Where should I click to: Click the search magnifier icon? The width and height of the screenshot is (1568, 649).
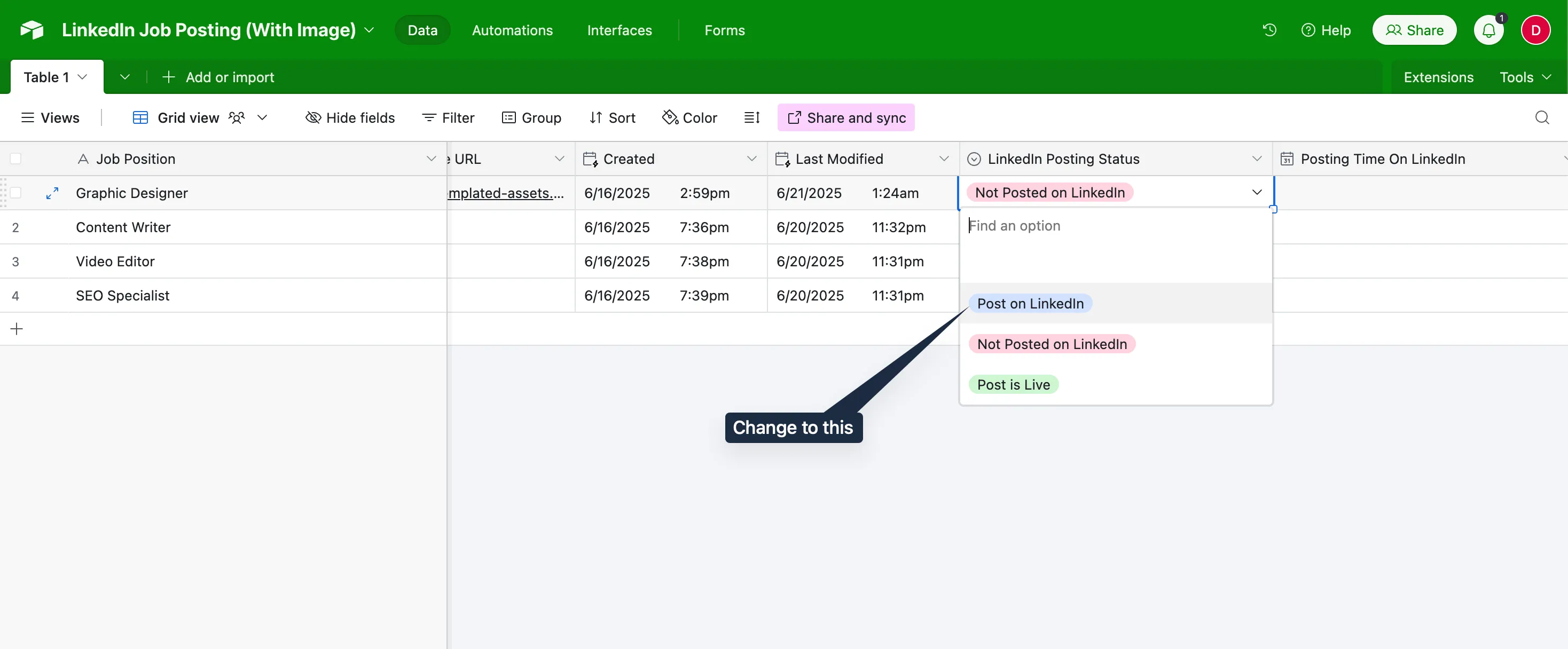(1541, 117)
